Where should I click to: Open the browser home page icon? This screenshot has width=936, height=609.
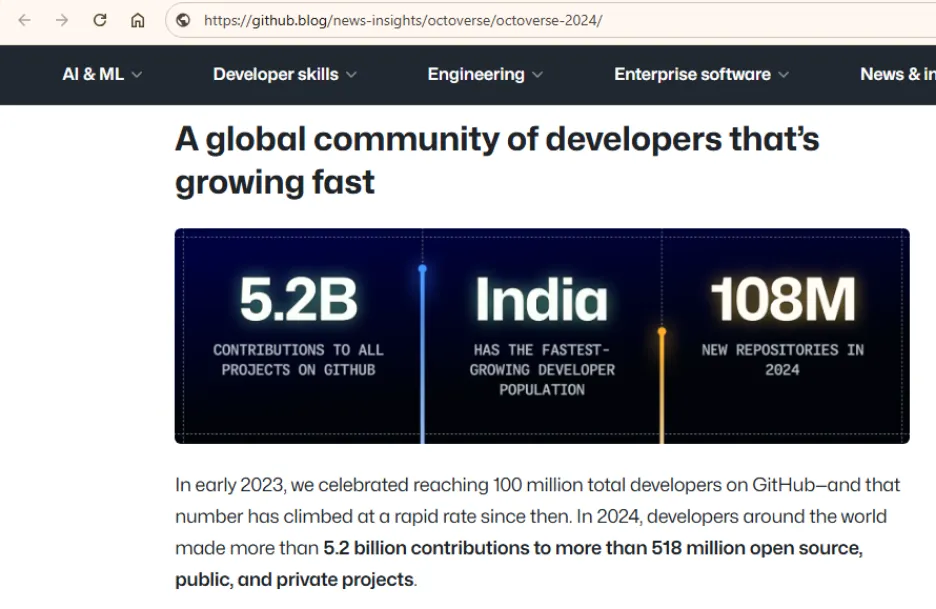pyautogui.click(x=138, y=20)
